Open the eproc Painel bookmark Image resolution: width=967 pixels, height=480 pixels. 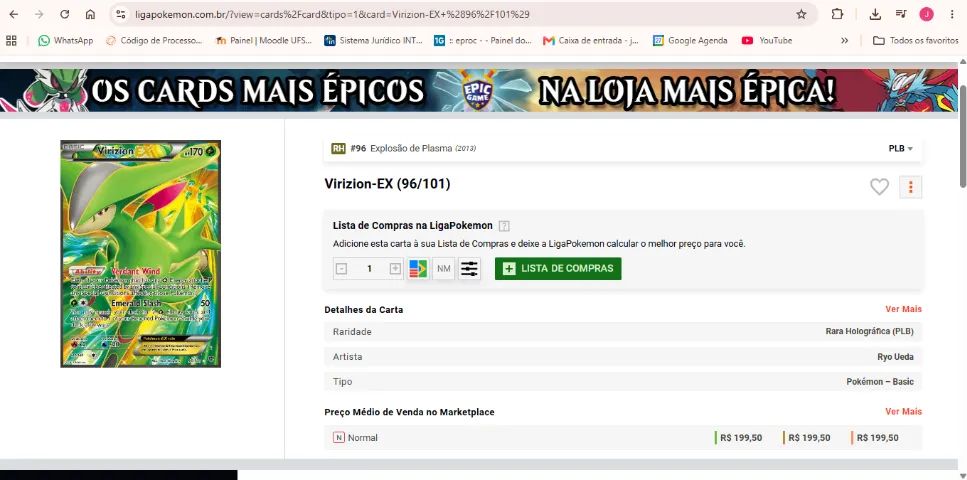point(483,40)
